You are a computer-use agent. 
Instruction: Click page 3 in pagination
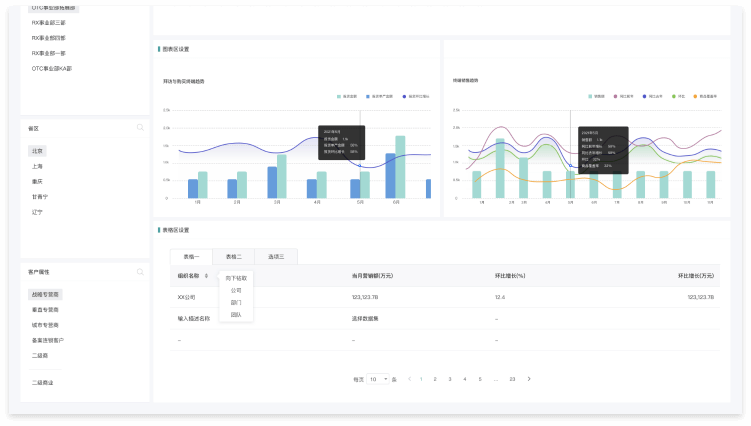(451, 379)
